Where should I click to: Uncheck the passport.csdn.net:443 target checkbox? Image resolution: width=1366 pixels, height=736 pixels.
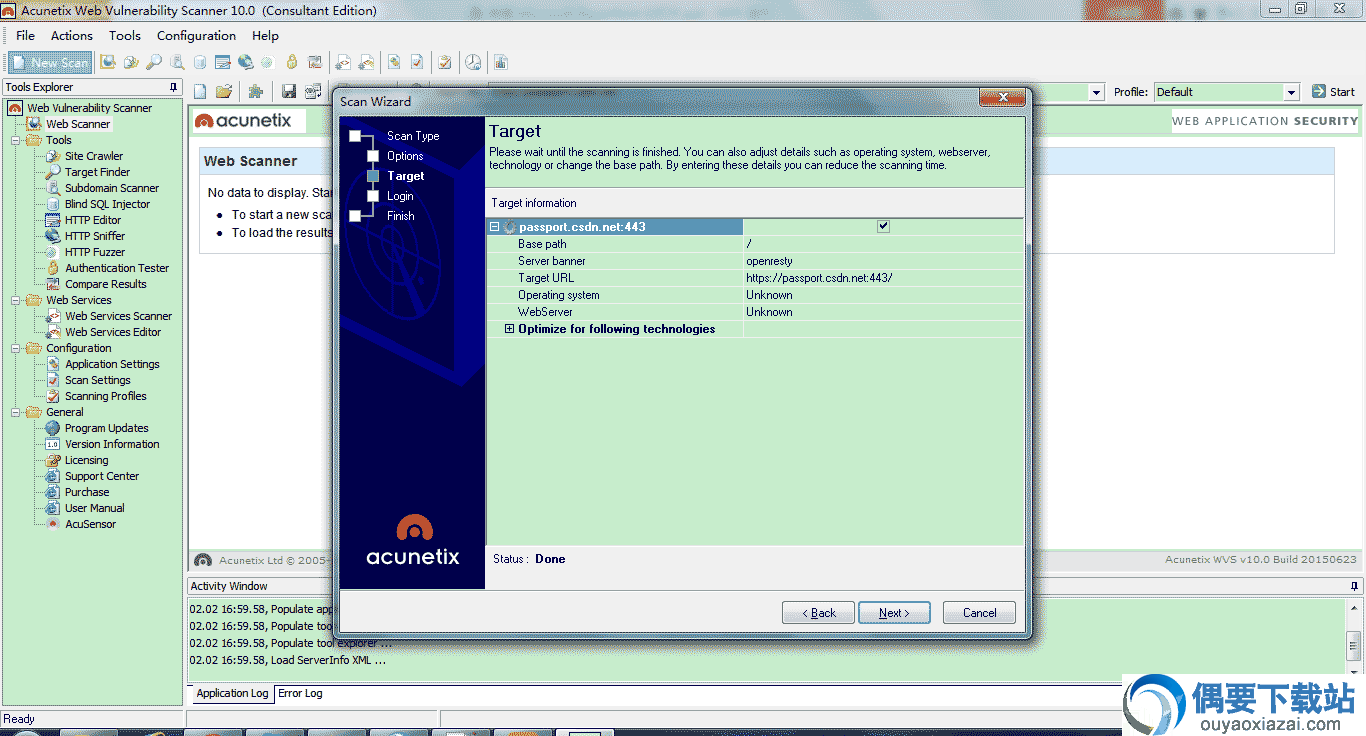pos(883,226)
